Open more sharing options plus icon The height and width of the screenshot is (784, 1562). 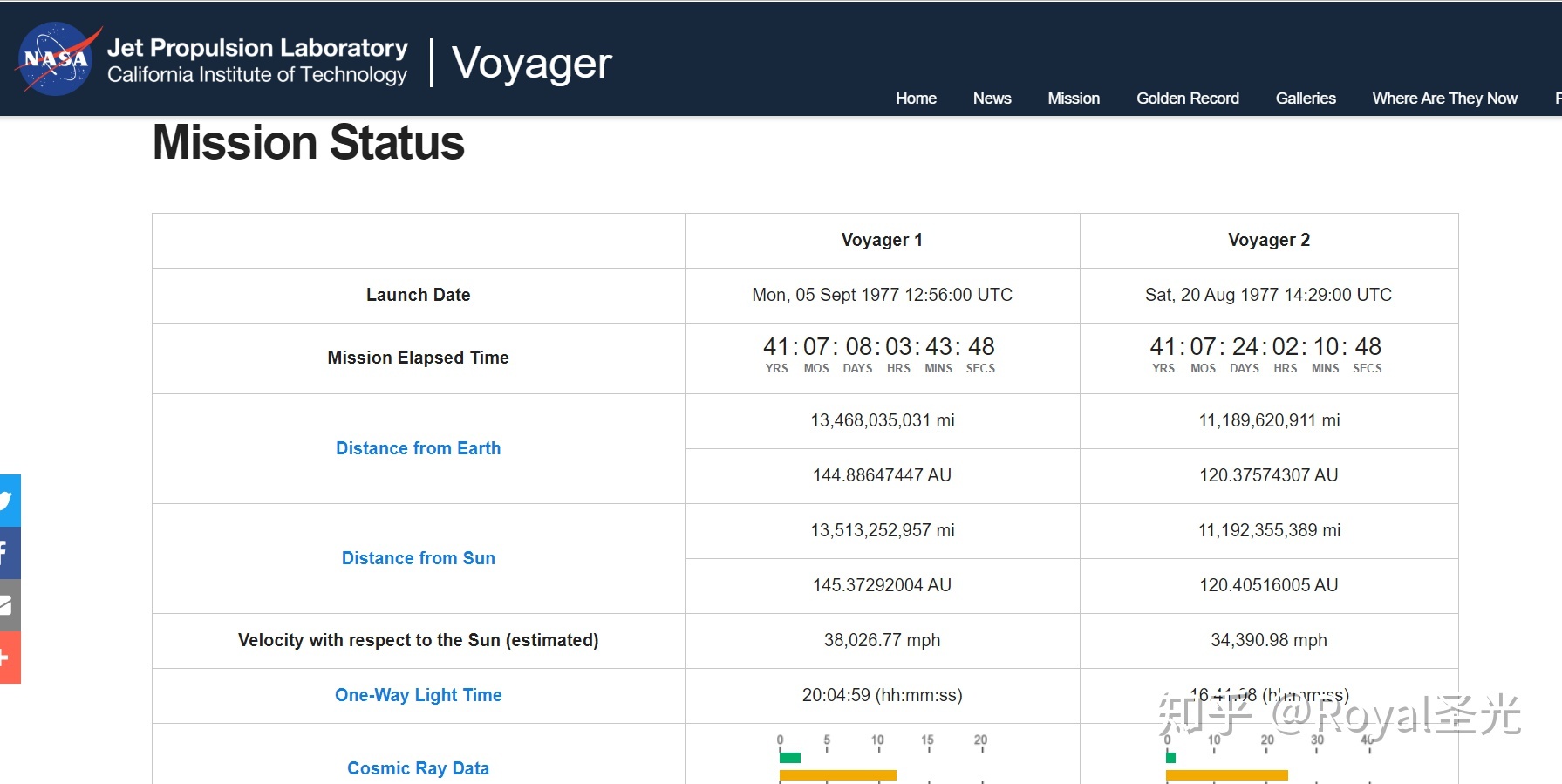(x=9, y=658)
